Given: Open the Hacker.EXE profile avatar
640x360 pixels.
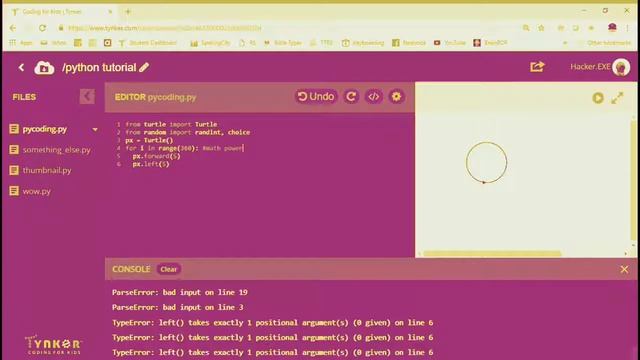Looking at the screenshot, I should (x=621, y=67).
